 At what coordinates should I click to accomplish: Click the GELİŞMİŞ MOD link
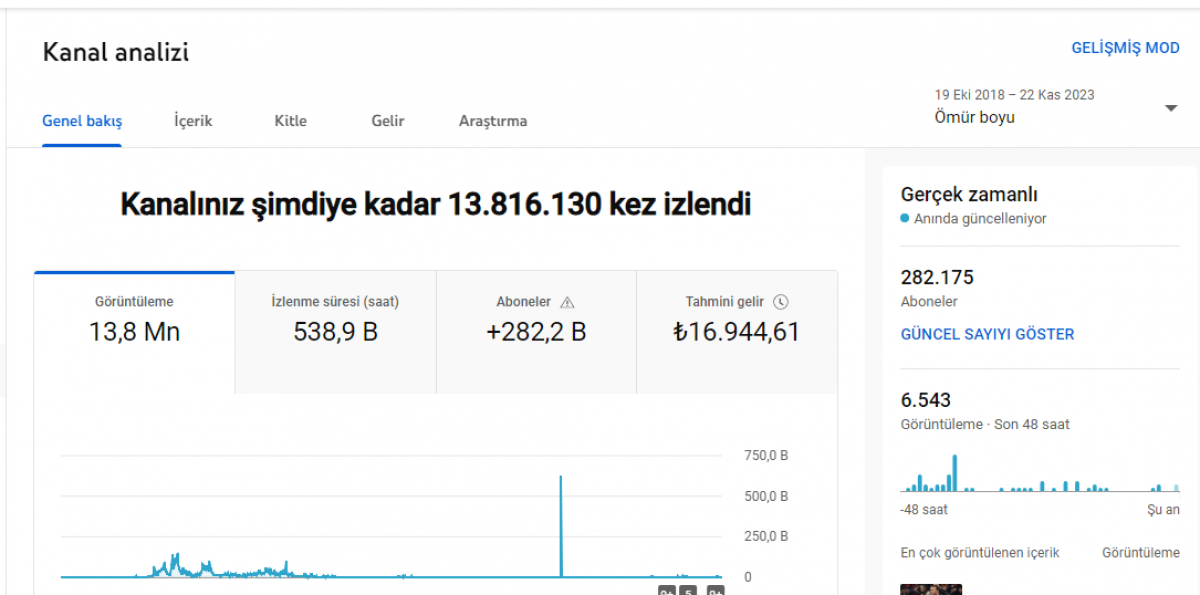click(1125, 48)
